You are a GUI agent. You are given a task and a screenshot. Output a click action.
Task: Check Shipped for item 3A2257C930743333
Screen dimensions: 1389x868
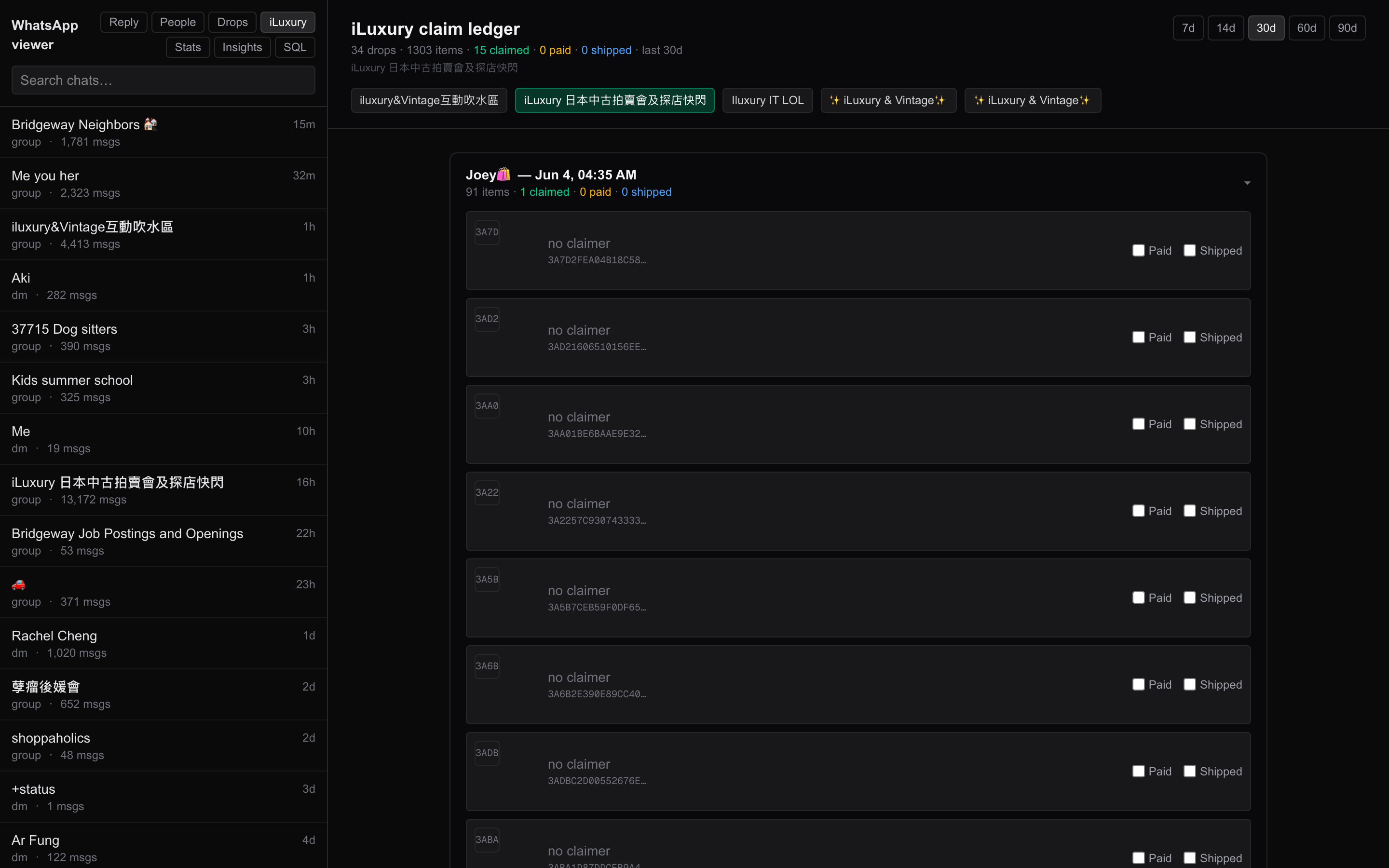(1189, 510)
